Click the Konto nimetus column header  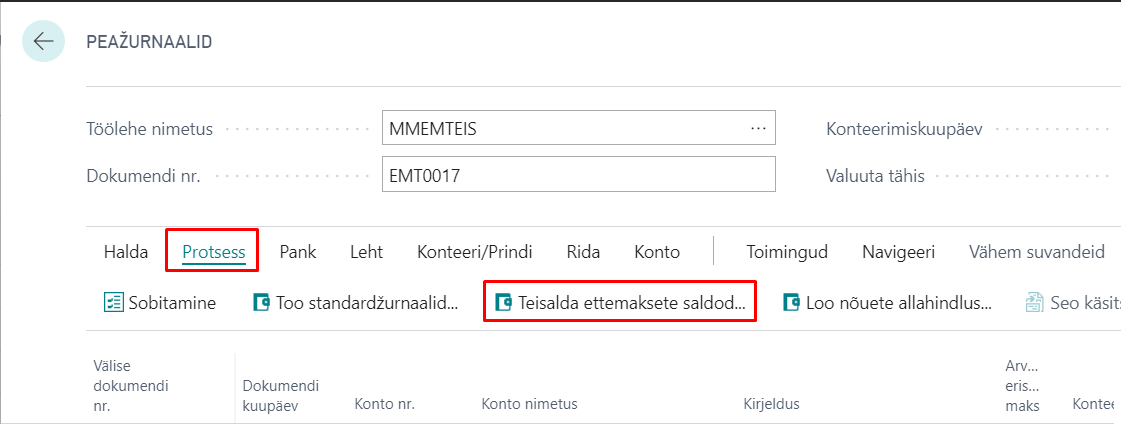point(529,404)
